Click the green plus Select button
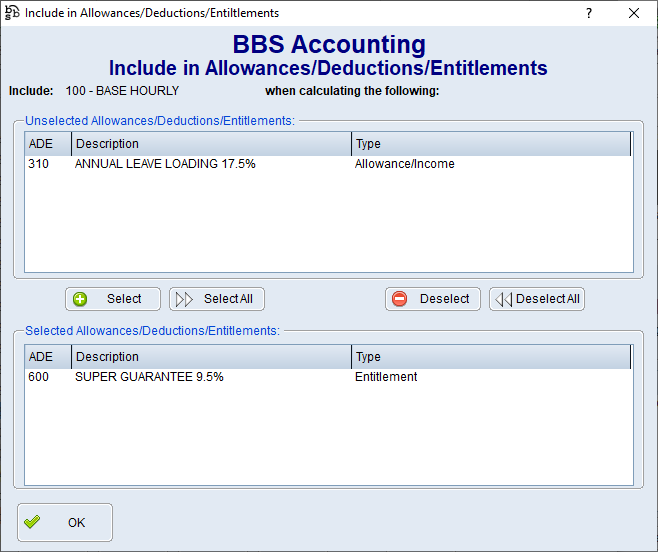Screen dimensions: 658x552 (x=113, y=299)
